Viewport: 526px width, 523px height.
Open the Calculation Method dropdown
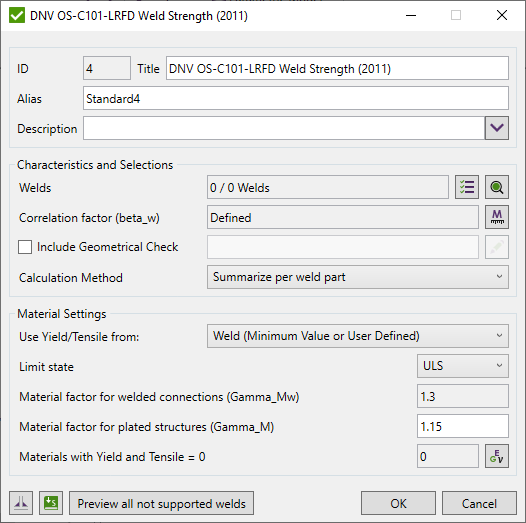(x=358, y=277)
